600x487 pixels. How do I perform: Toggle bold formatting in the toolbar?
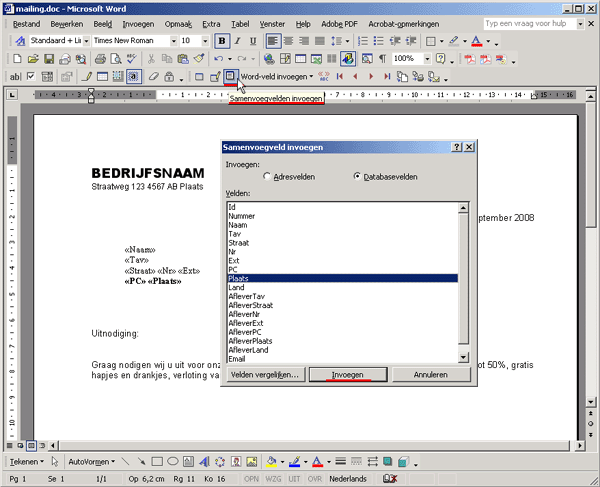[222, 41]
